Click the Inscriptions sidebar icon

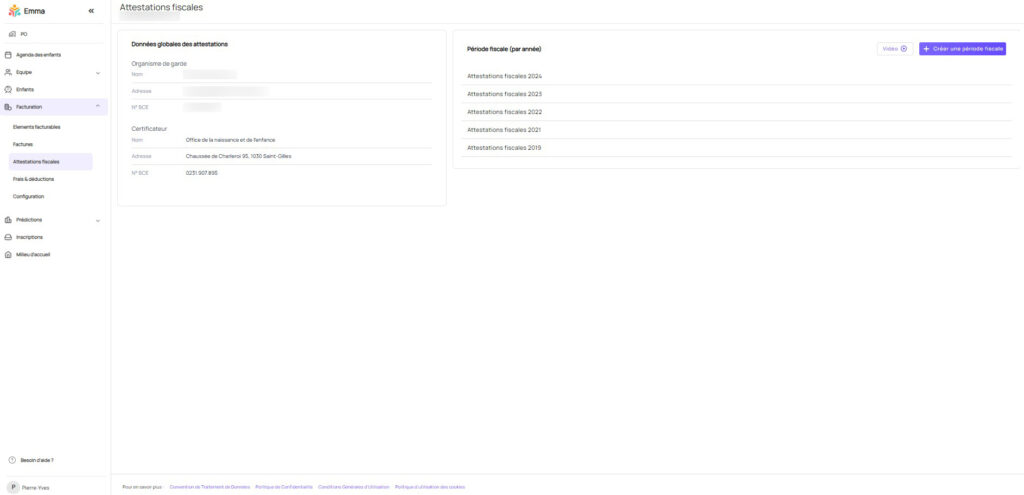click(9, 237)
